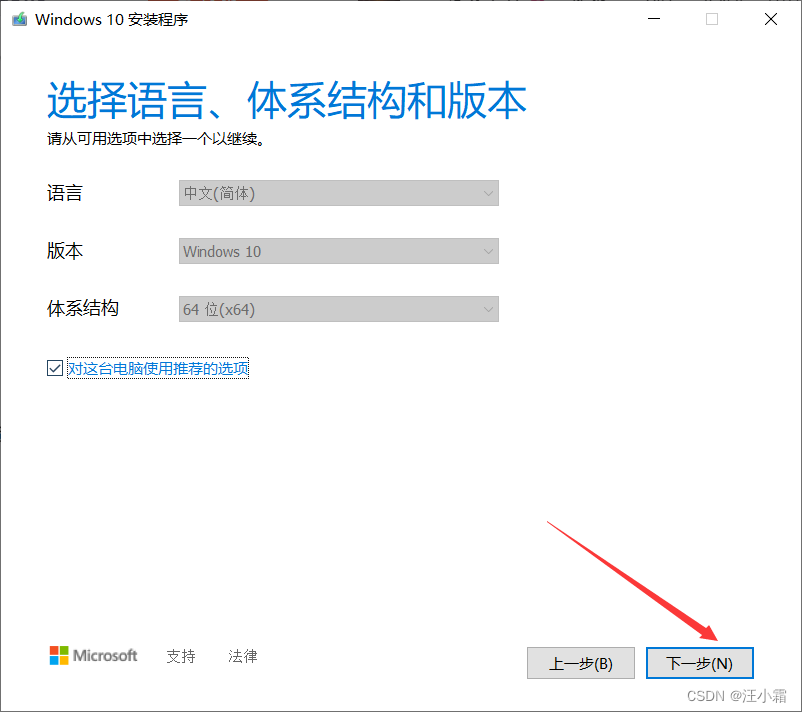
Task: Click the Windows 10 setup title bar icon
Action: coord(19,19)
